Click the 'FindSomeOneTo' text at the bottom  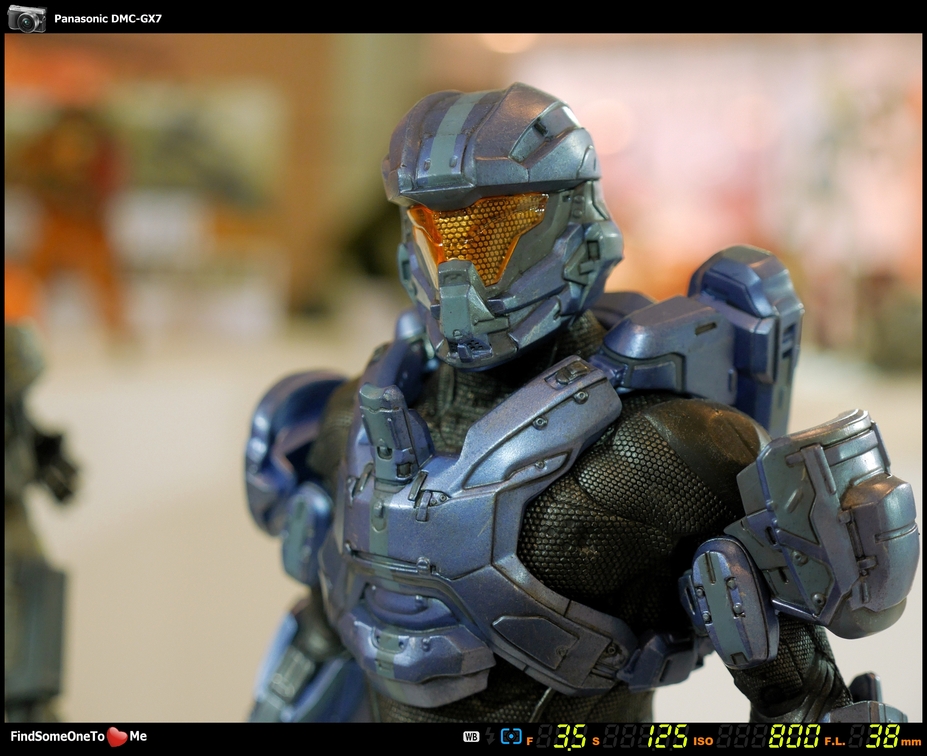(57, 736)
